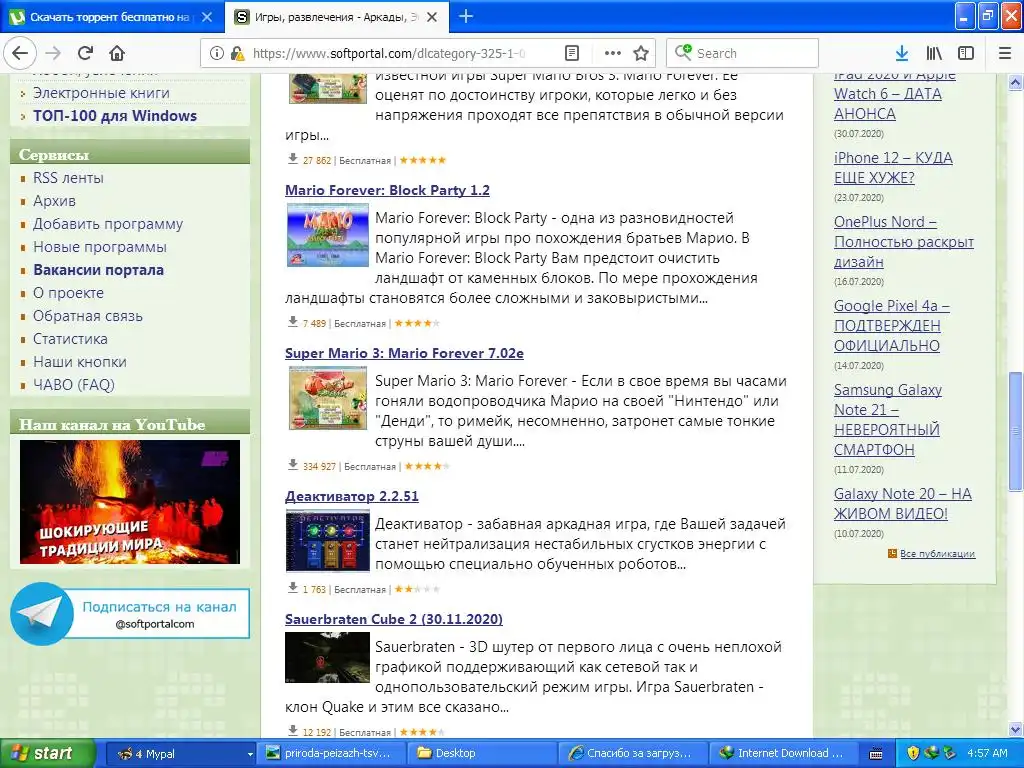Viewport: 1024px width, 768px height.
Task: Click the Telegram paper plane icon
Action: pos(42,613)
